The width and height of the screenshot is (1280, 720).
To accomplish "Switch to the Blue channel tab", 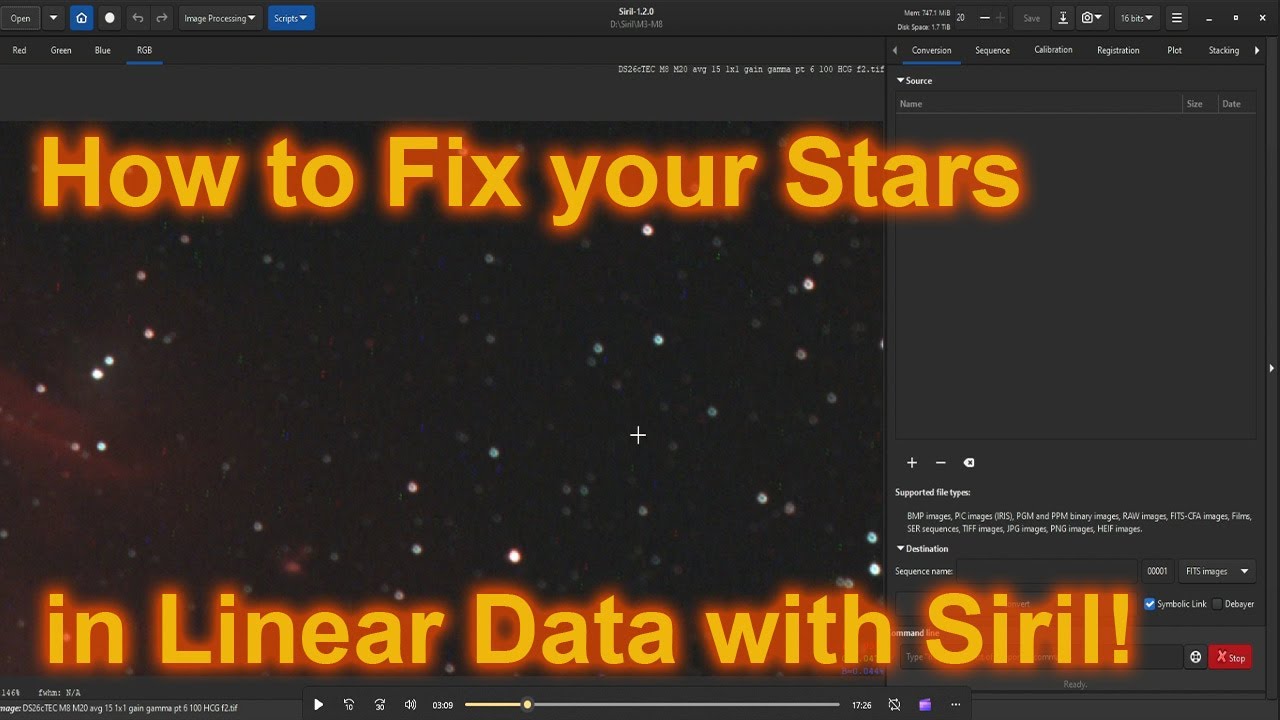I will [x=103, y=50].
